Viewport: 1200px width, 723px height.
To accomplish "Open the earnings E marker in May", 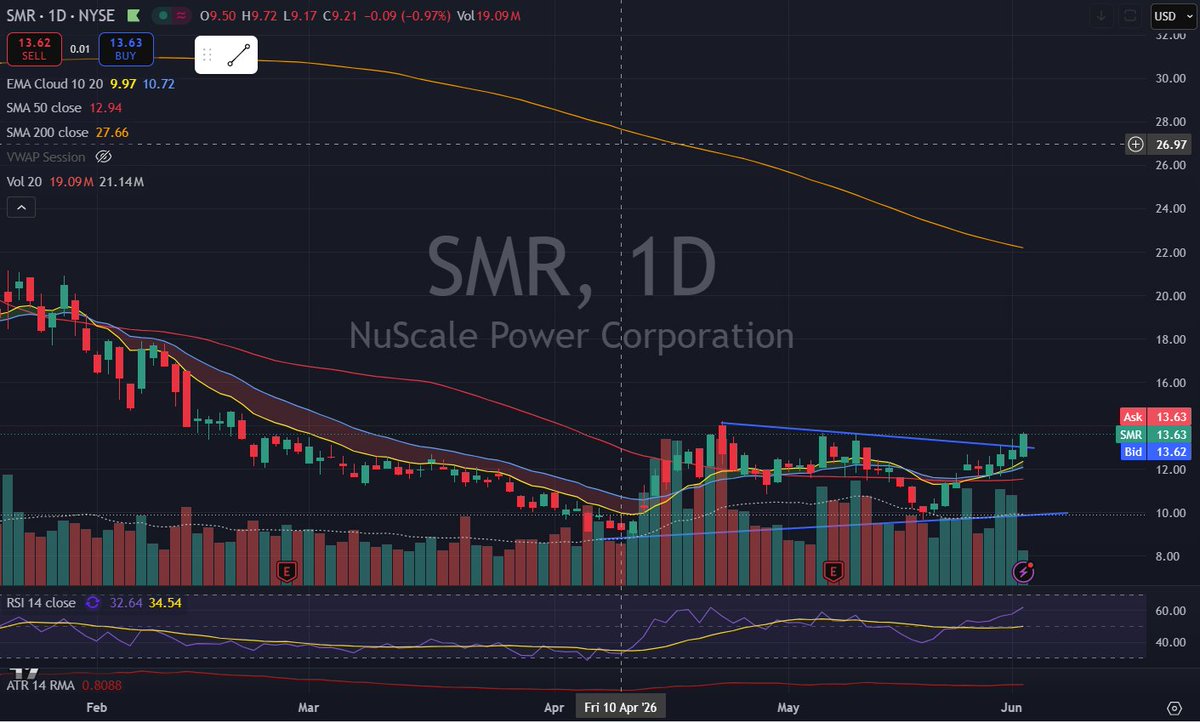I will pyautogui.click(x=832, y=571).
